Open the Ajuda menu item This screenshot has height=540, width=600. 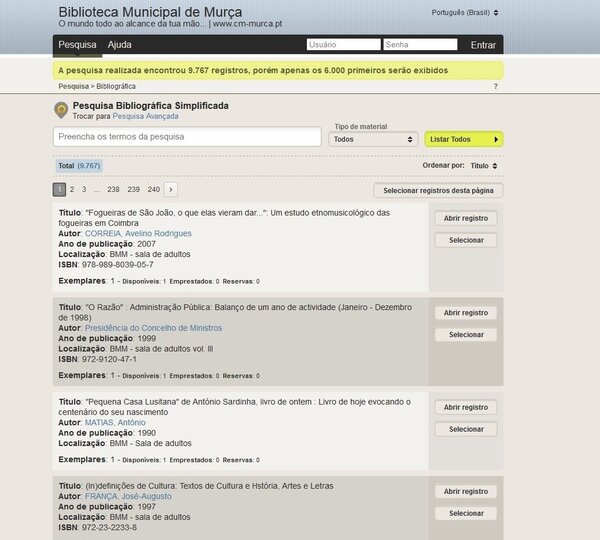(x=119, y=45)
